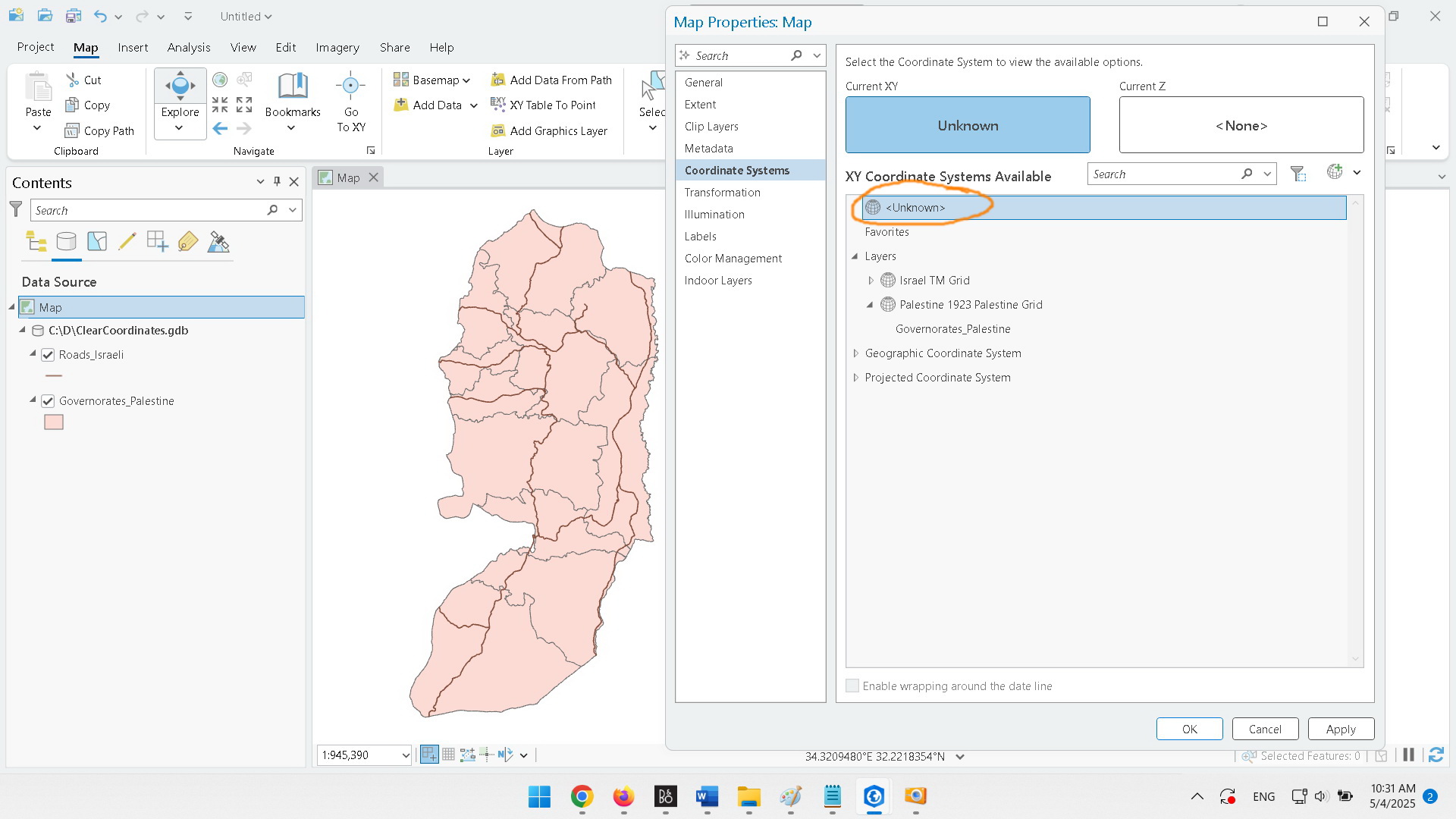Click the Explore navigation tool
Image resolution: width=1456 pixels, height=819 pixels.
click(180, 93)
